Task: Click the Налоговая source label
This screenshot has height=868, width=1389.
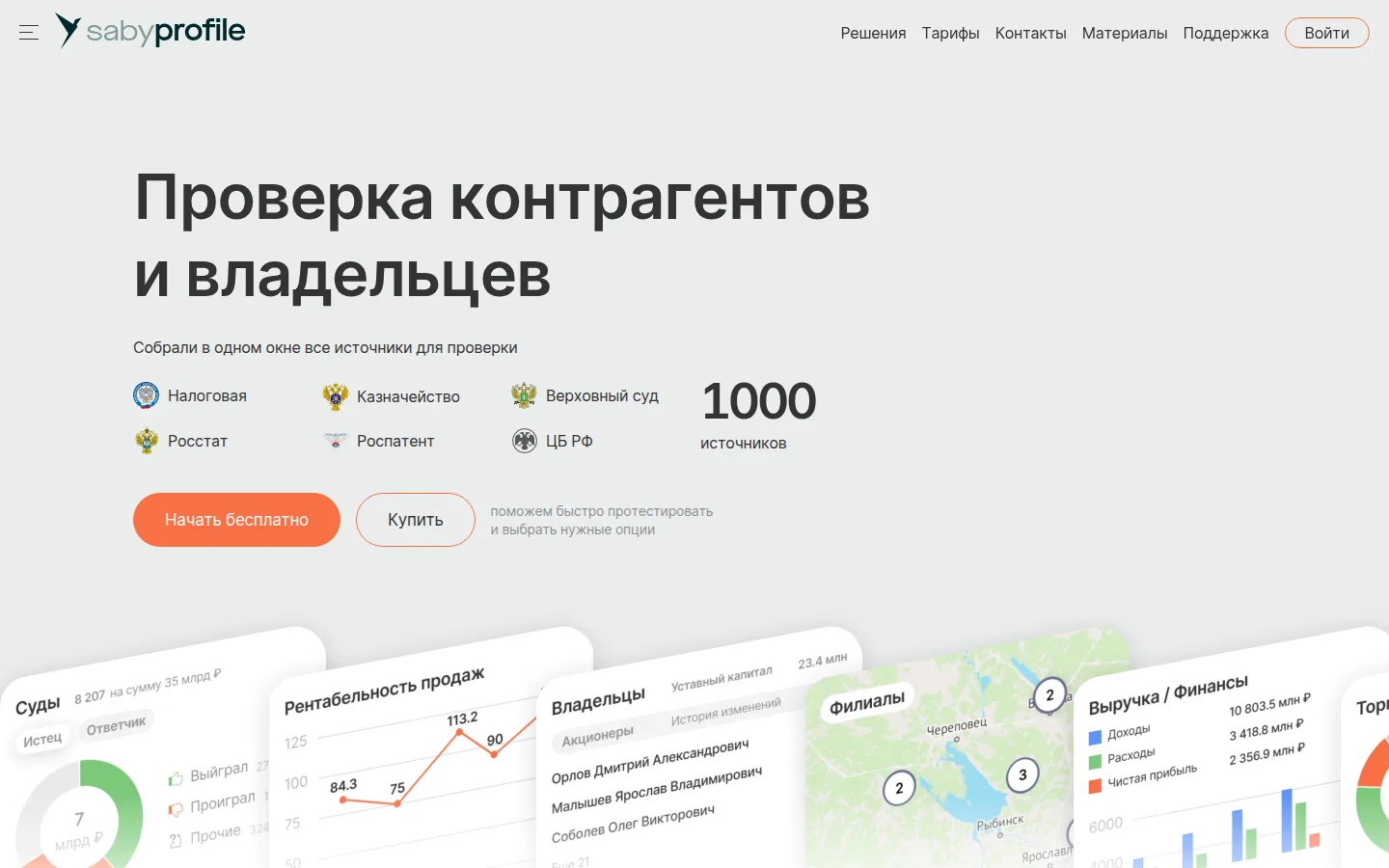Action: (207, 395)
